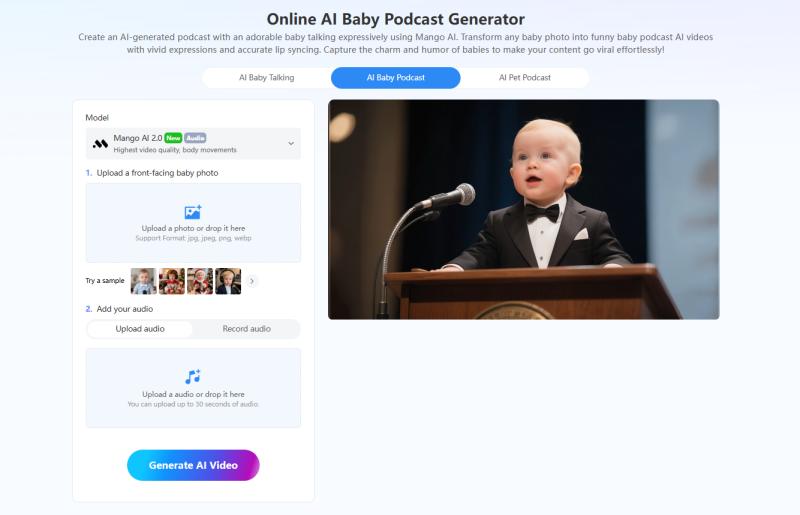Select the second sample with Christmas babies

[172, 281]
